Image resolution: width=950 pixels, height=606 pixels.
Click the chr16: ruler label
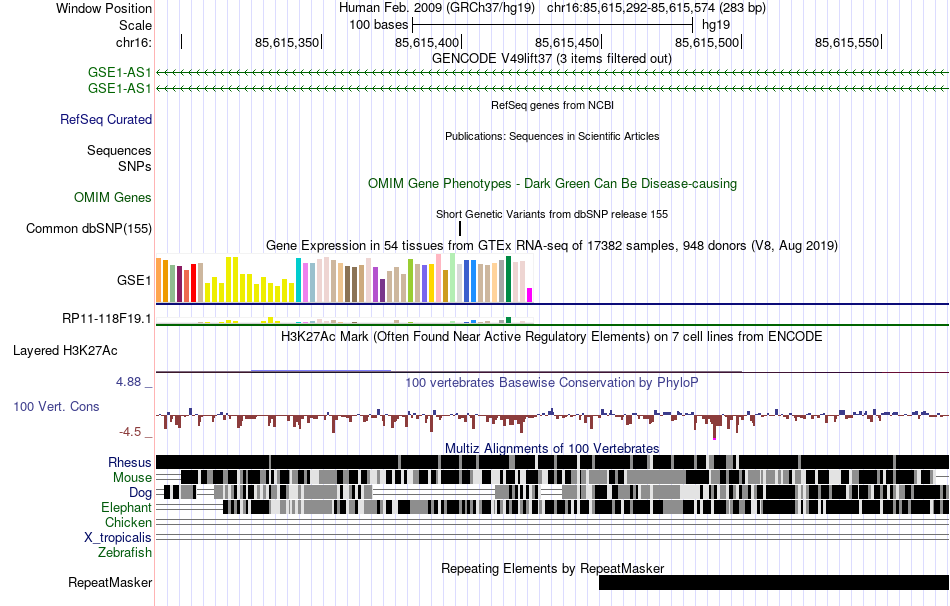[134, 42]
